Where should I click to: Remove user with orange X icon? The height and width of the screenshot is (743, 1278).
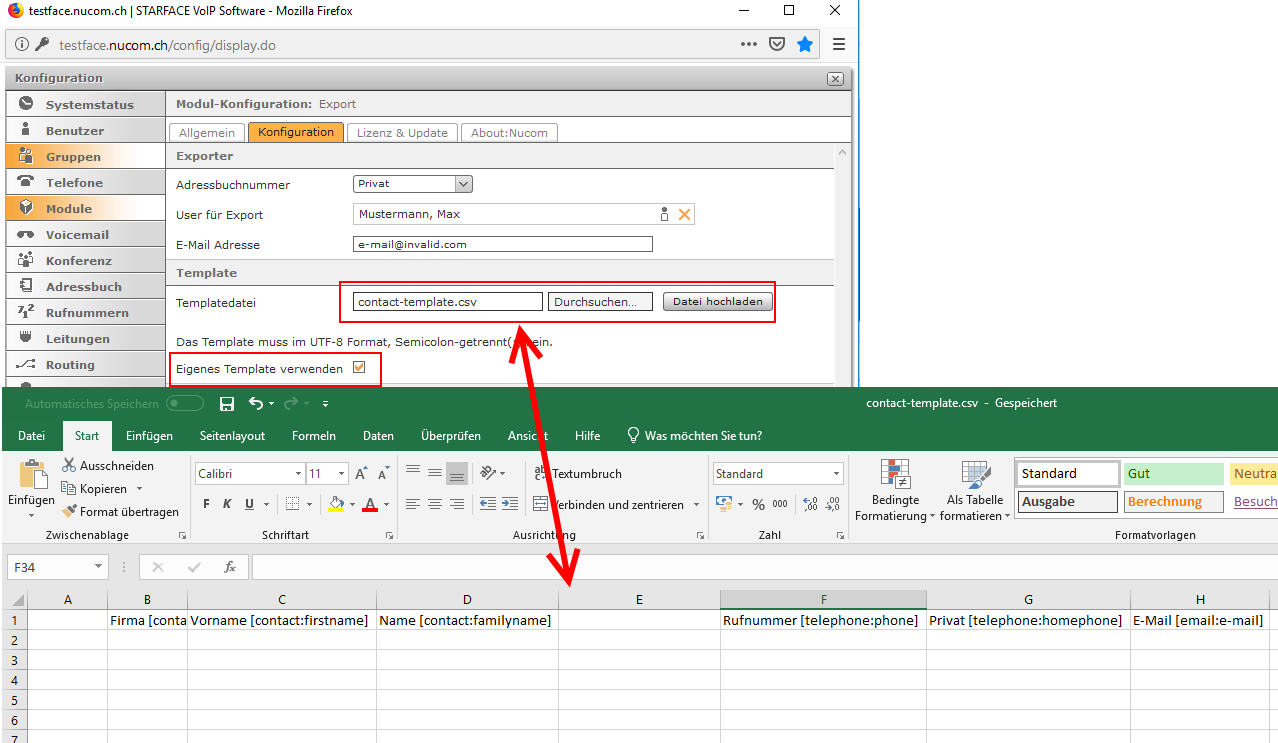coord(685,214)
